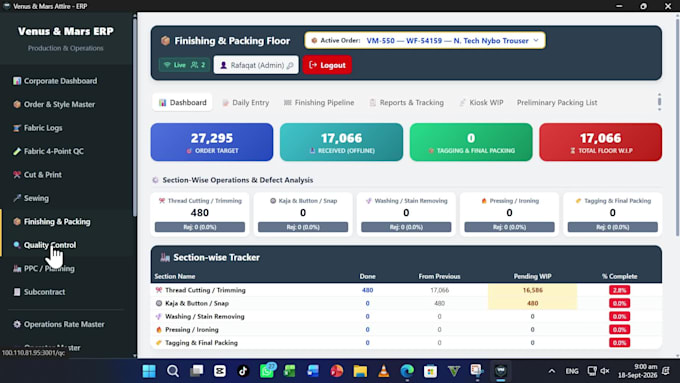This screenshot has width=680, height=383.
Task: Click the sidebar vertical scrollbar
Action: 134,117
